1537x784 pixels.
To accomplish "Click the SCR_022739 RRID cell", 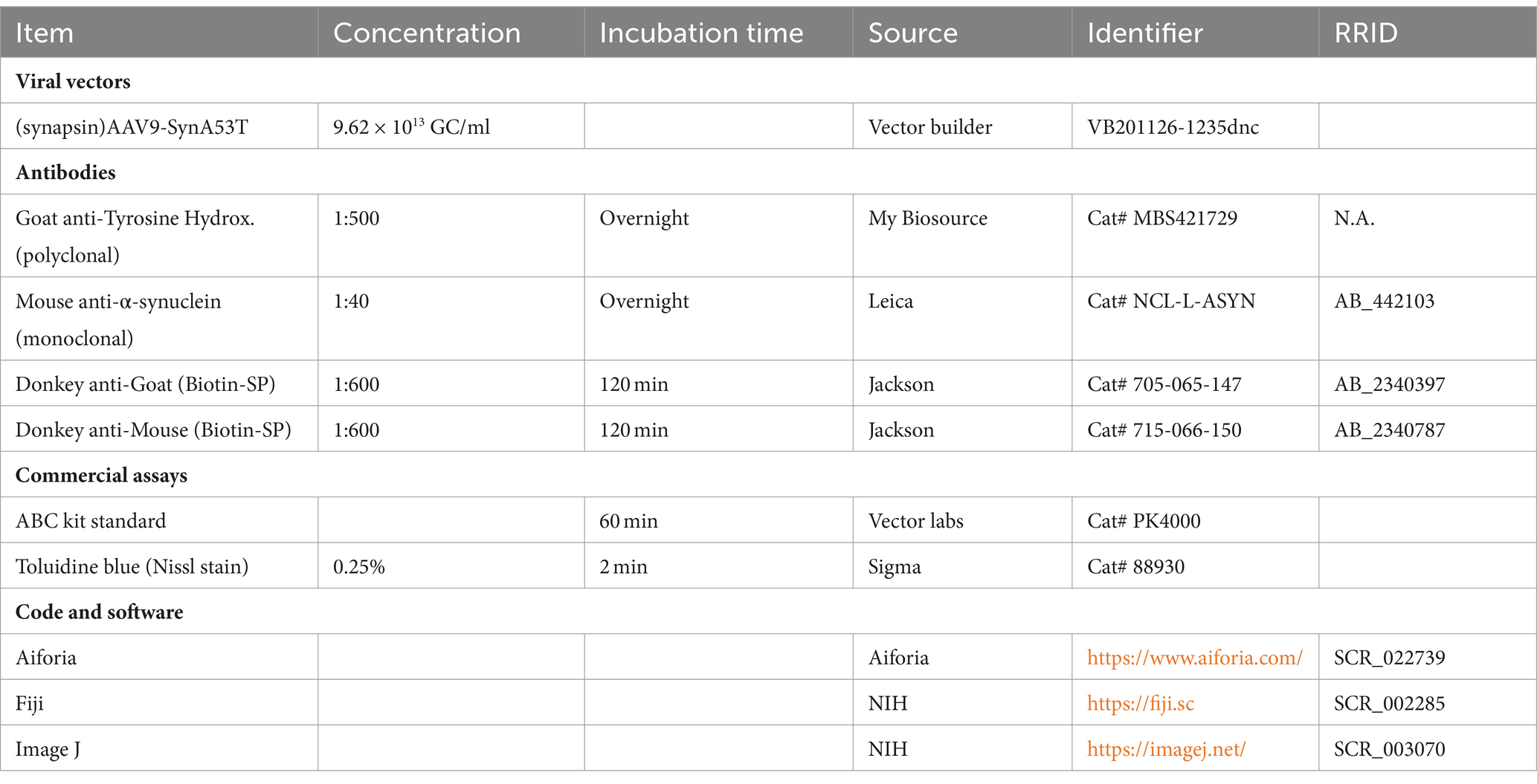I will pyautogui.click(x=1428, y=658).
